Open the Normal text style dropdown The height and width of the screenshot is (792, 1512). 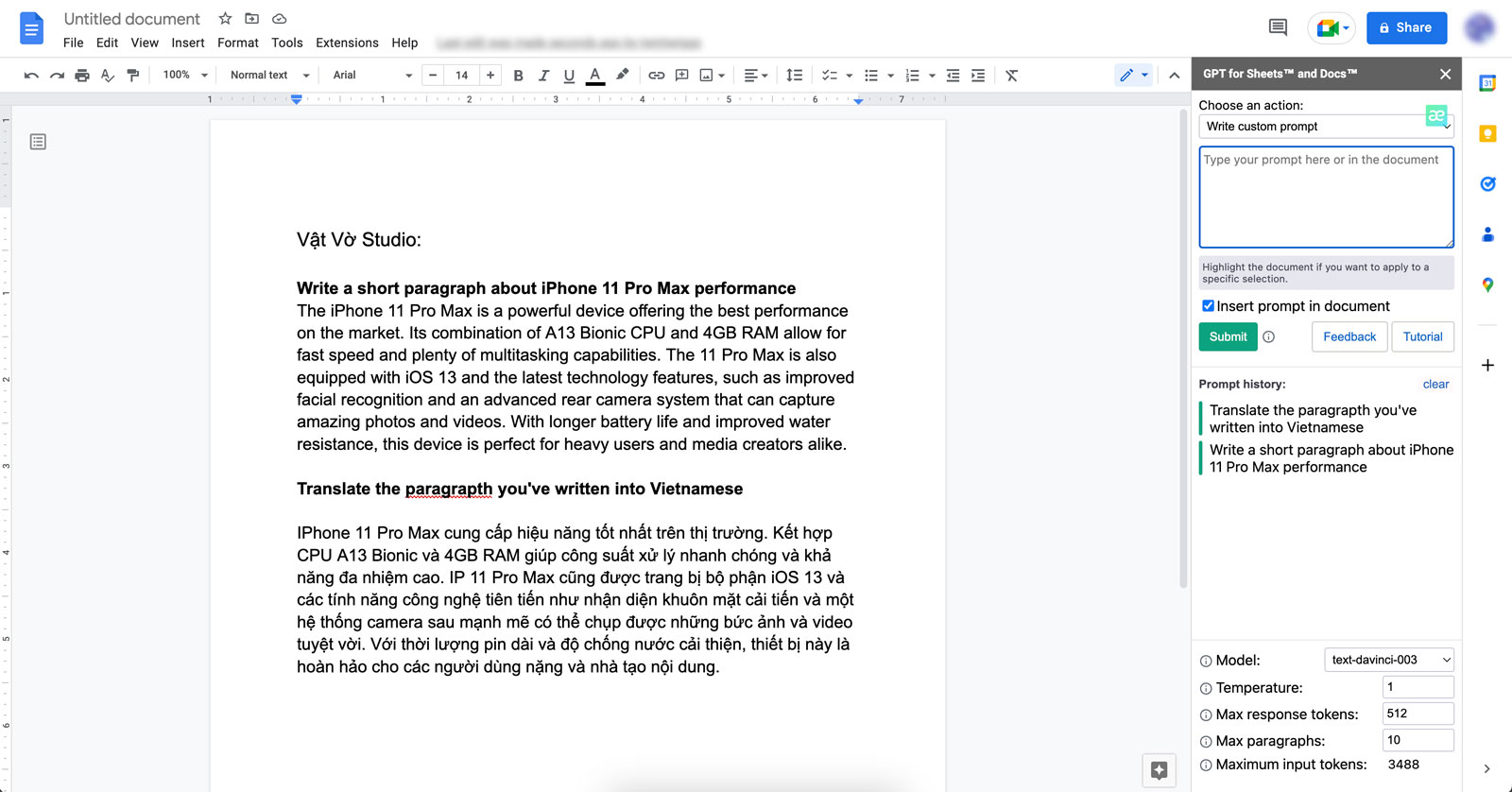coord(270,76)
